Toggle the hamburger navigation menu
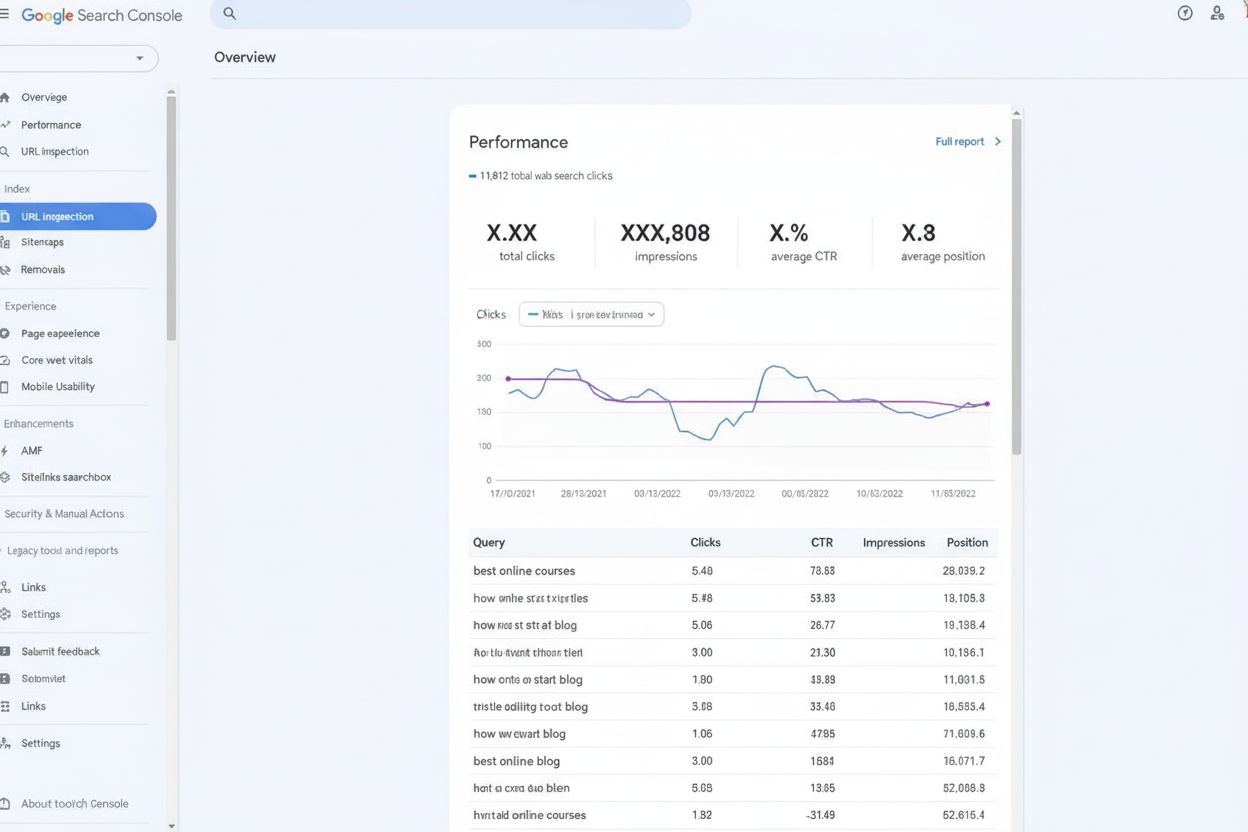The image size is (1248, 832). (x=4, y=15)
